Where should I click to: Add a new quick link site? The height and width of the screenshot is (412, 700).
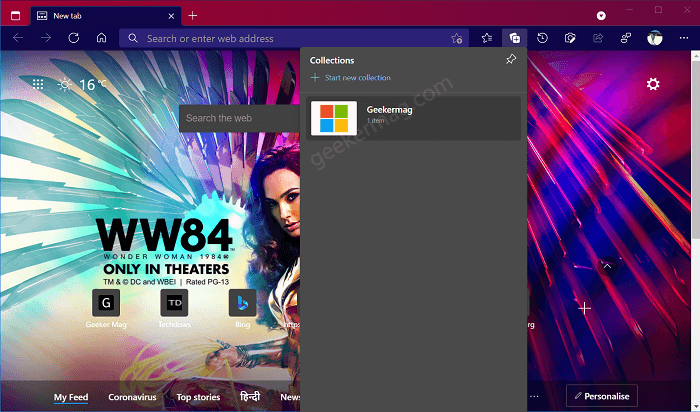tap(584, 308)
